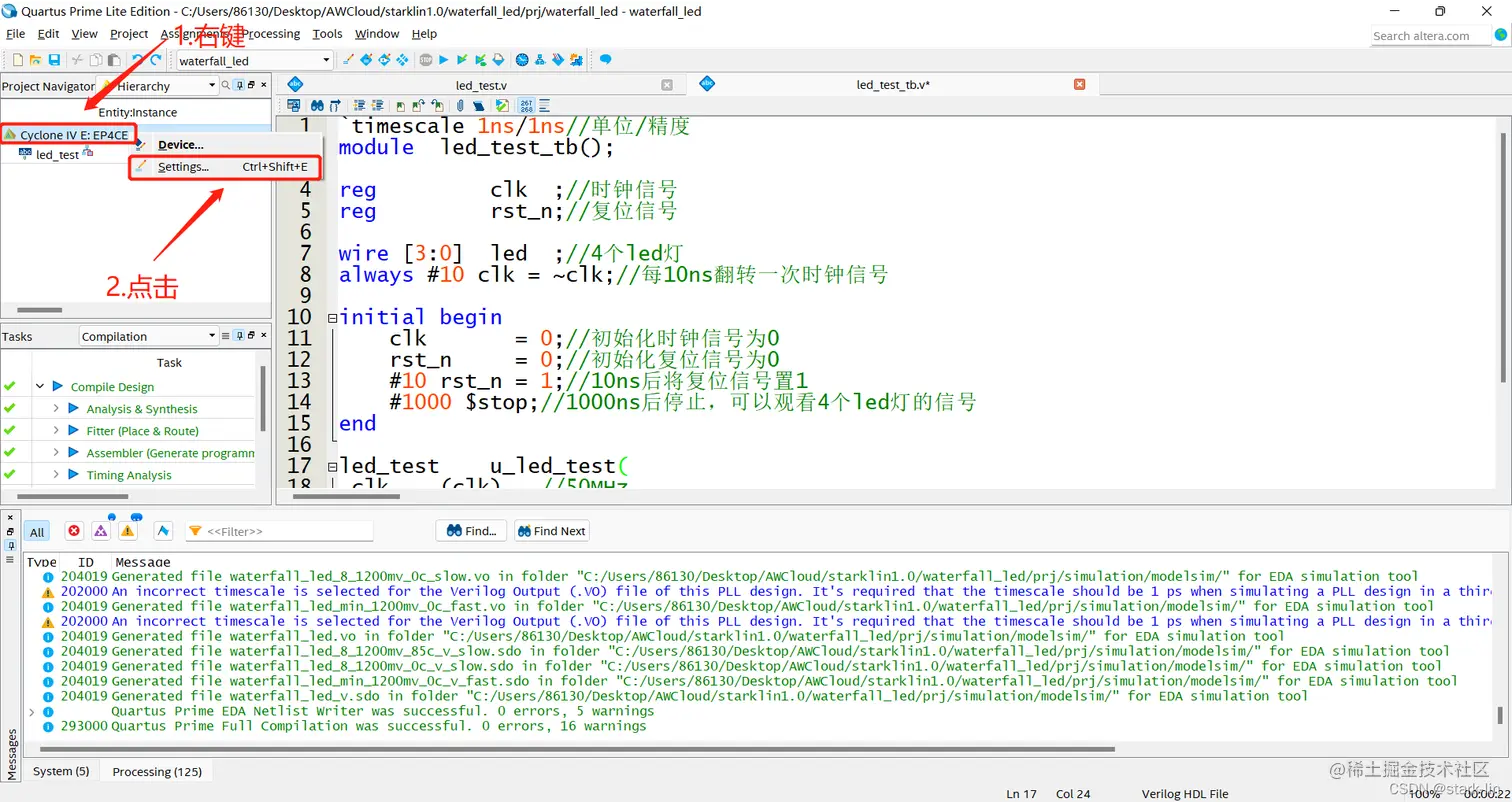Image resolution: width=1512 pixels, height=802 pixels.
Task: Switch to Processing (125) messages tab
Action: click(157, 771)
